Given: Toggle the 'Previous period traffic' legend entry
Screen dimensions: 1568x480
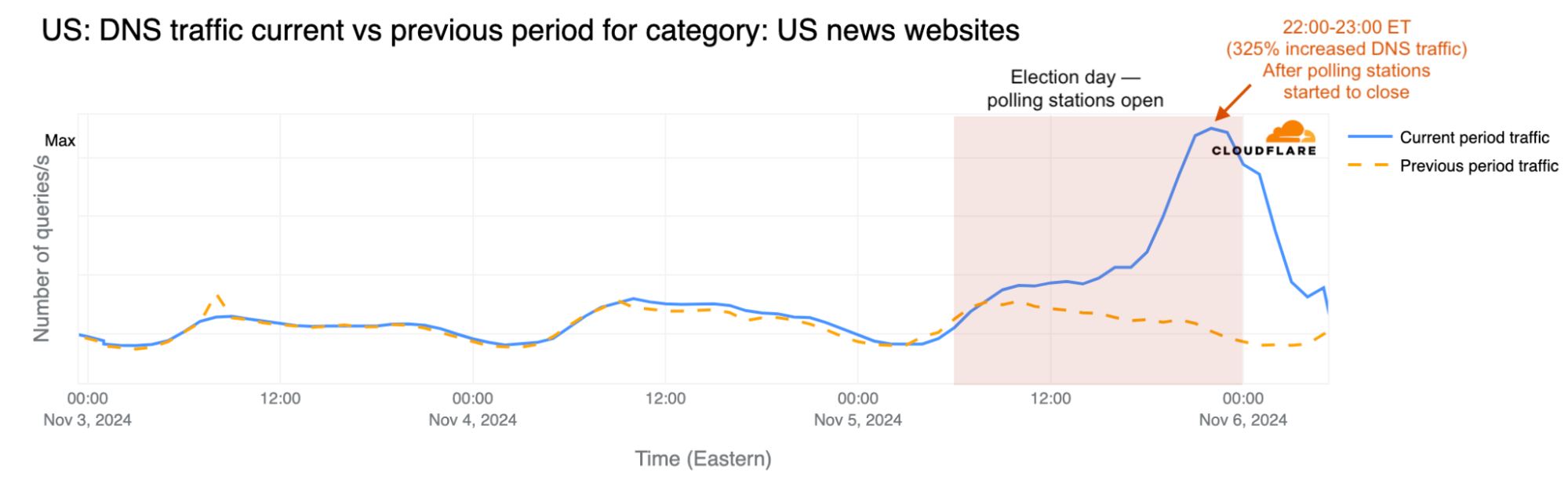Looking at the screenshot, I should pyautogui.click(x=1479, y=165).
